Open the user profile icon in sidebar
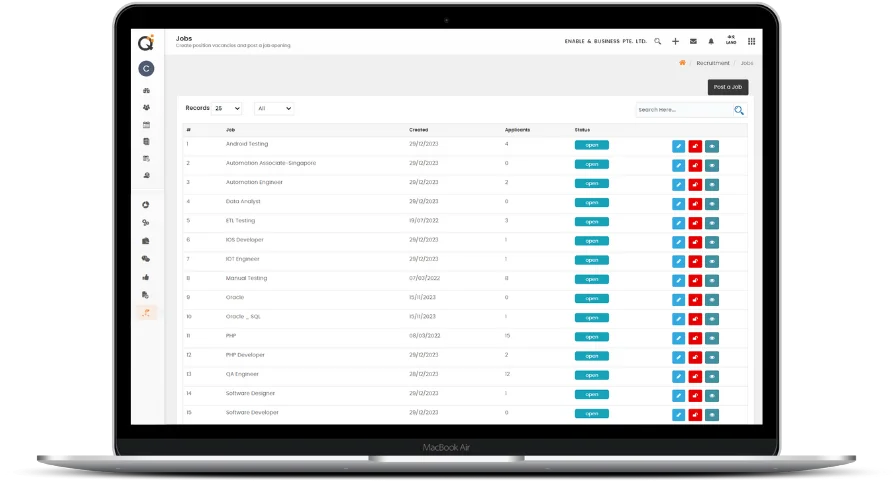This screenshot has width=894, height=481. (147, 176)
